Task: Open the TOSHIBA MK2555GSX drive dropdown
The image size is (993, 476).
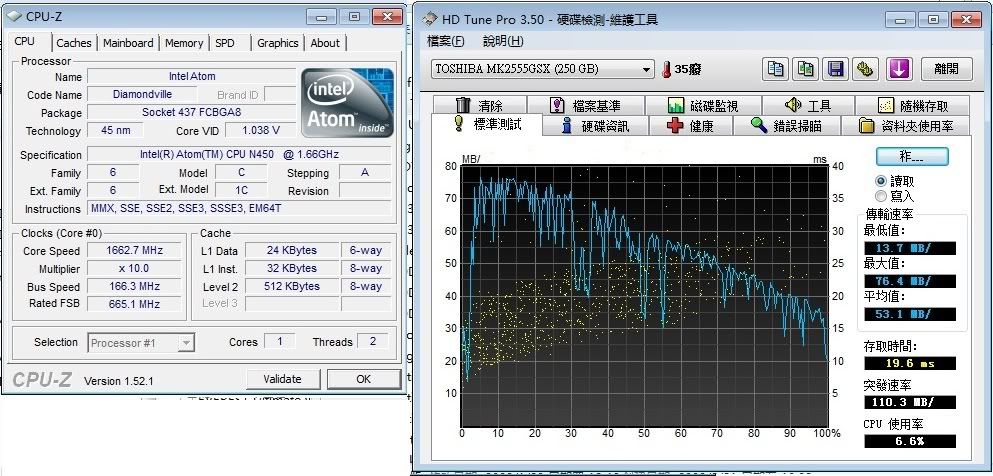Action: [543, 70]
